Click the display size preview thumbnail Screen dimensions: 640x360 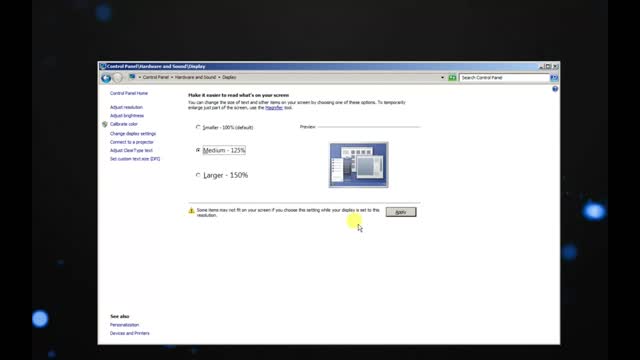[x=359, y=165]
